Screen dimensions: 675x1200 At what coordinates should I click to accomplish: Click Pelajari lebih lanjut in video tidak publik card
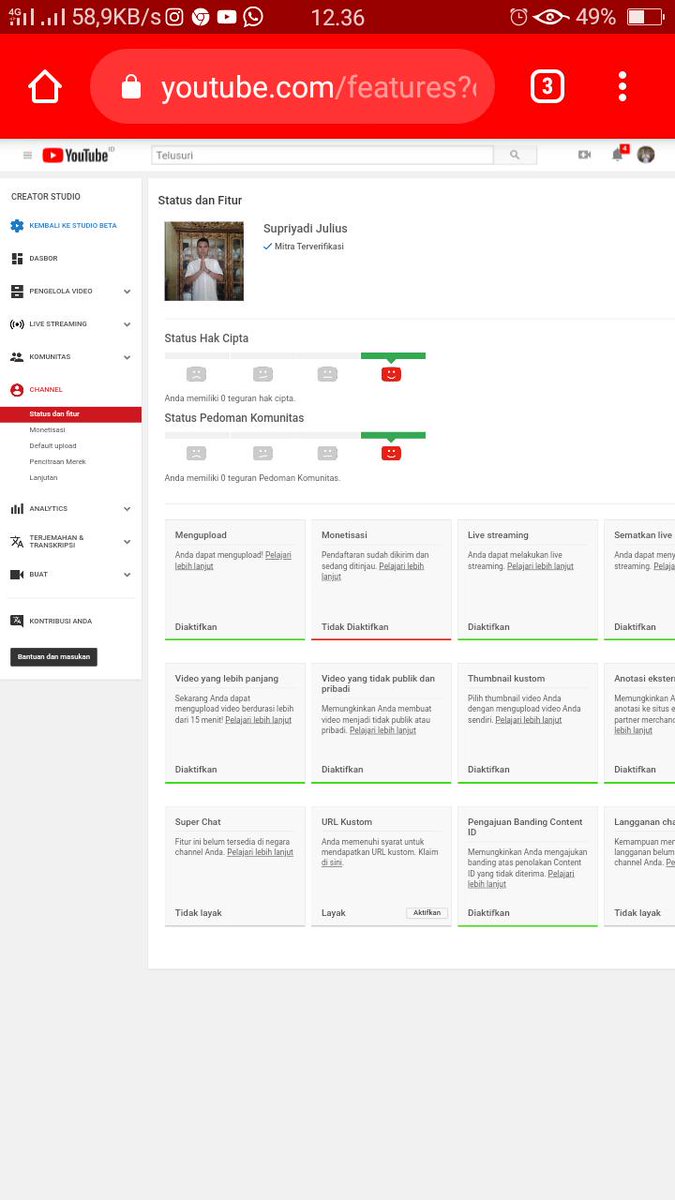(x=383, y=731)
